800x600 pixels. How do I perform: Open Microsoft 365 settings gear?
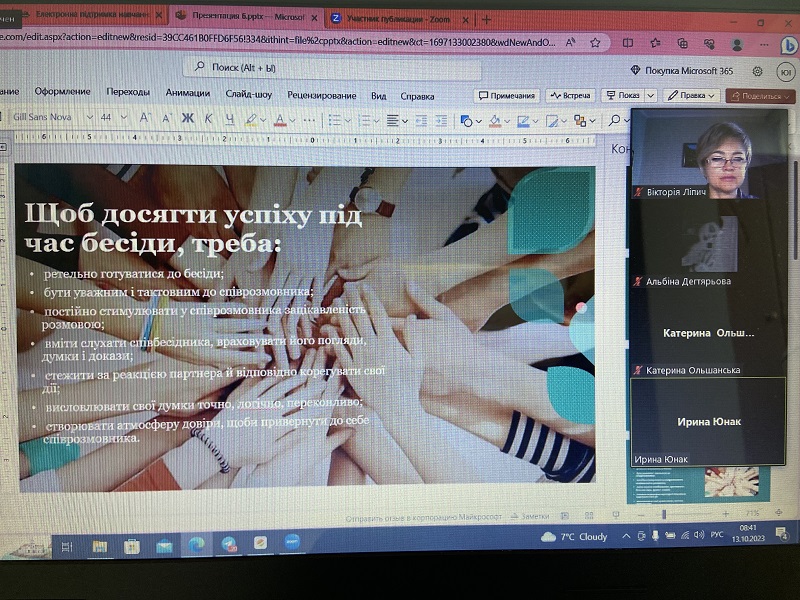[758, 71]
